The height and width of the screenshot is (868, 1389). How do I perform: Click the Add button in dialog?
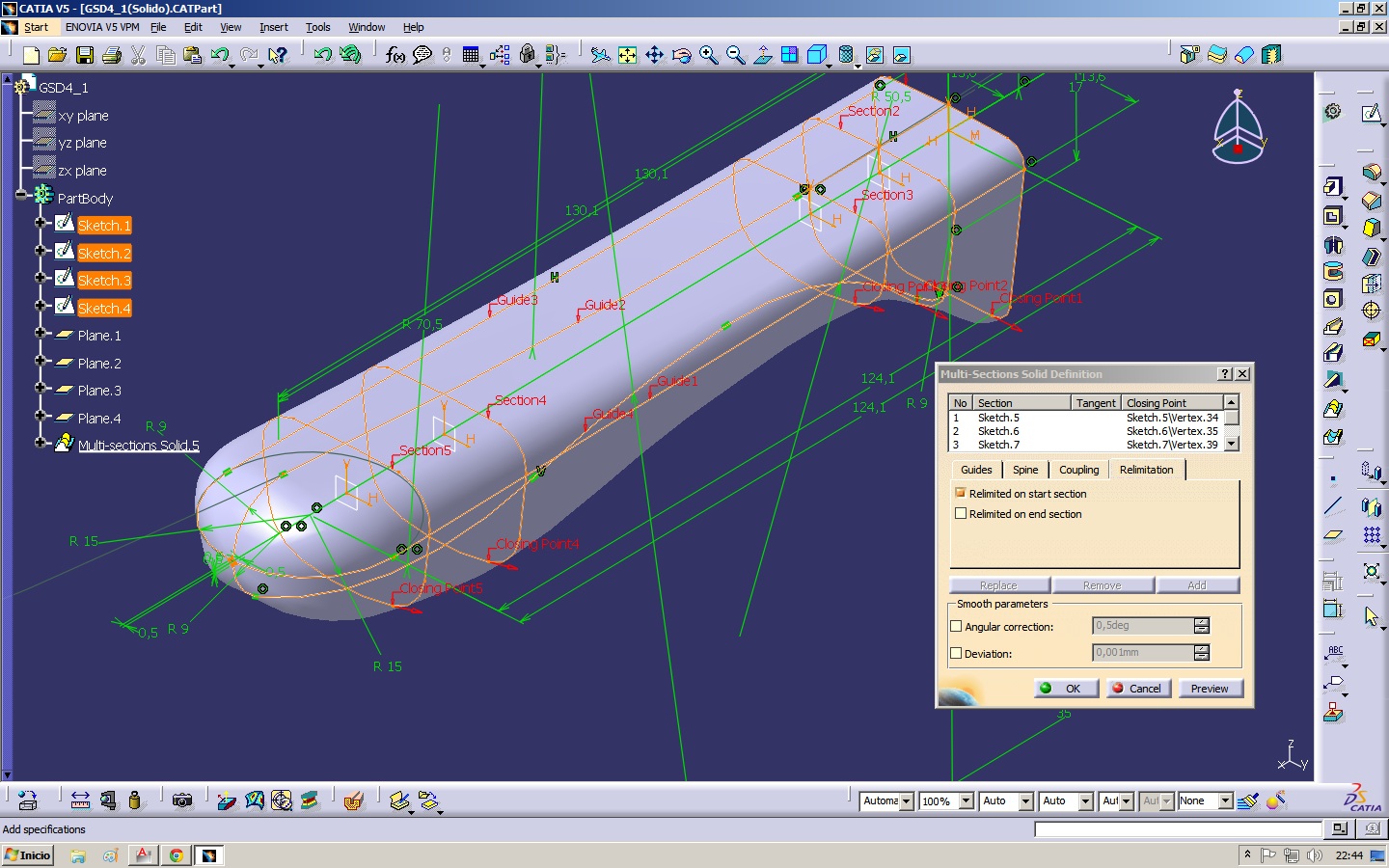[x=1197, y=585]
